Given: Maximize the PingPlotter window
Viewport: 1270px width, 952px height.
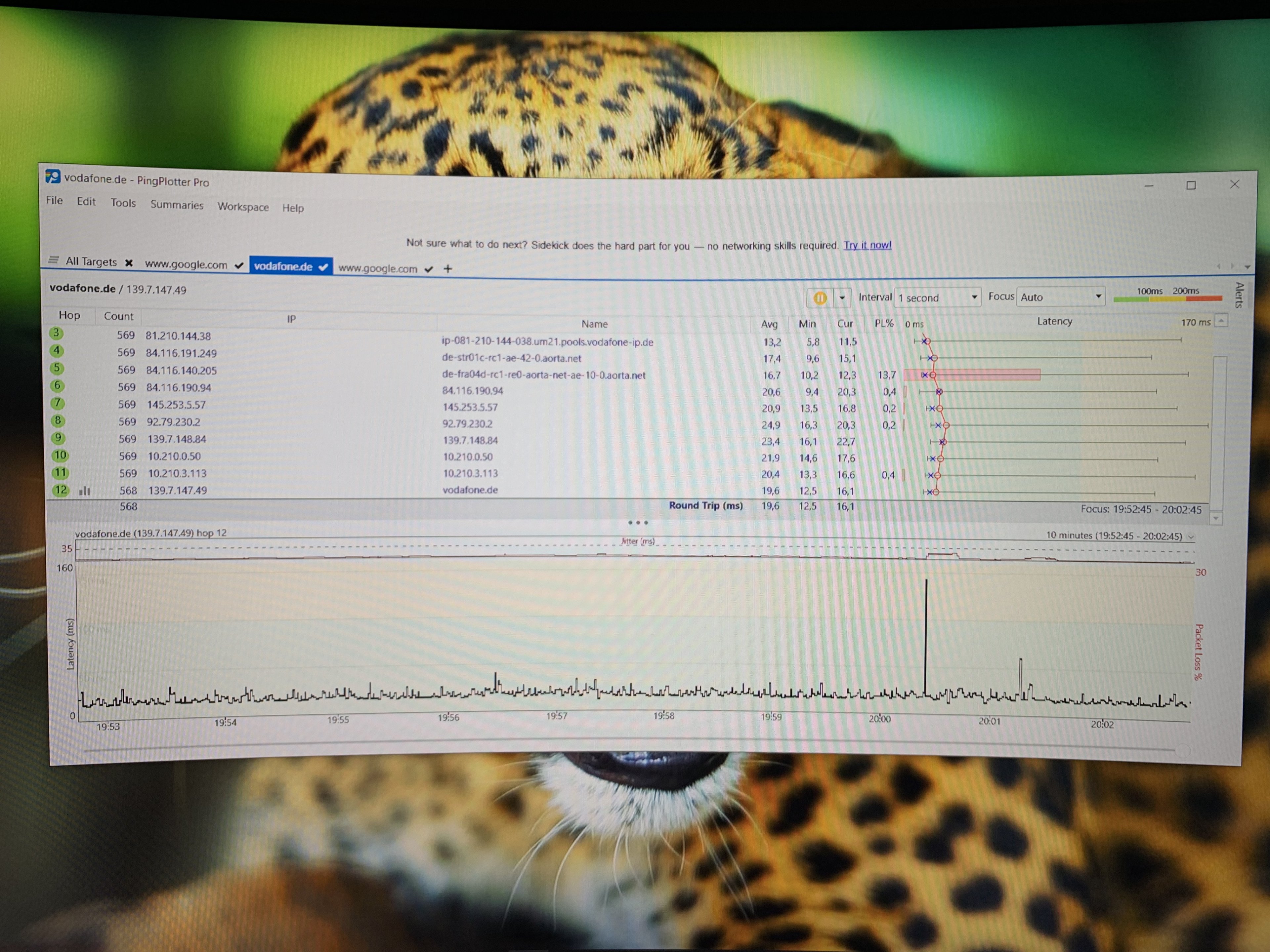Looking at the screenshot, I should (x=1191, y=185).
